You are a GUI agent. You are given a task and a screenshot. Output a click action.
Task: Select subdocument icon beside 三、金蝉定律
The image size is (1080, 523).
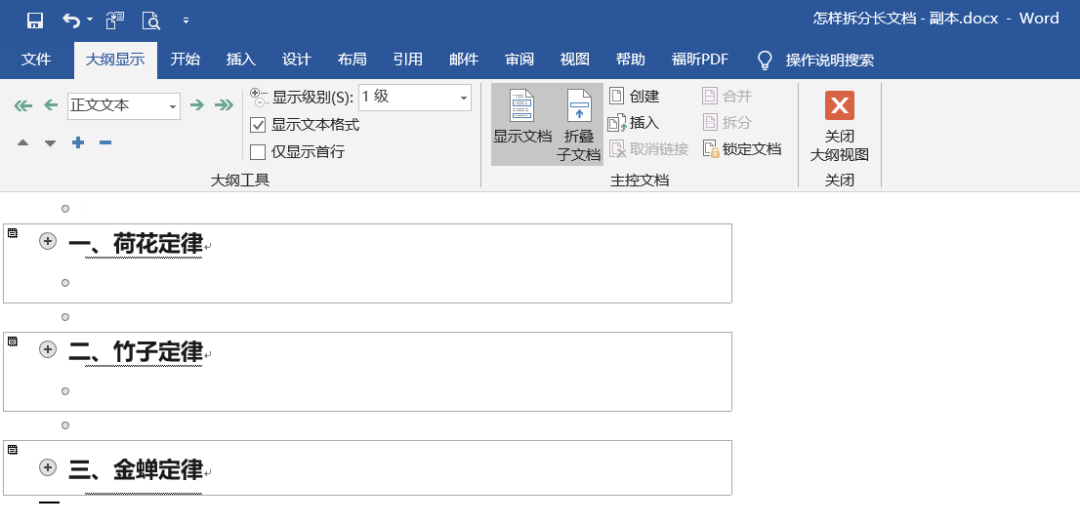click(12, 450)
